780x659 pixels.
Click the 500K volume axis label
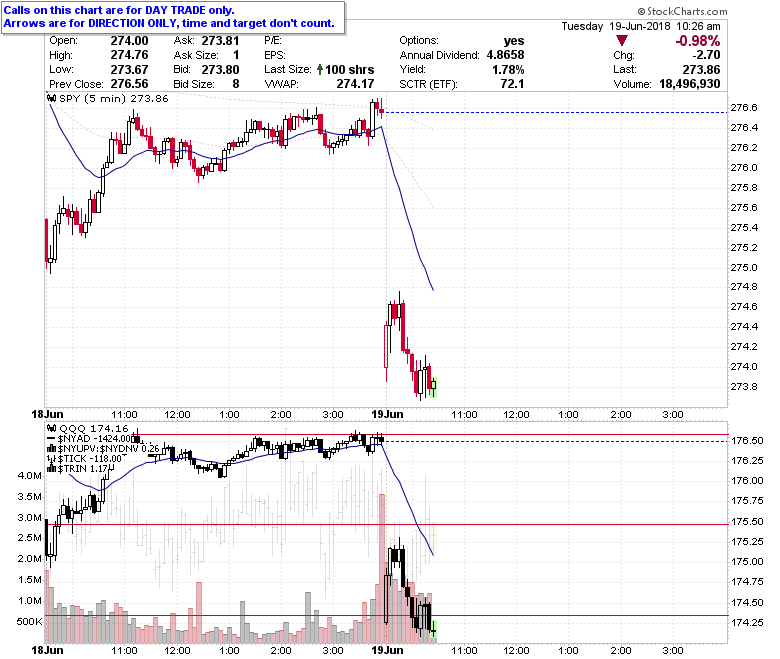tap(29, 622)
